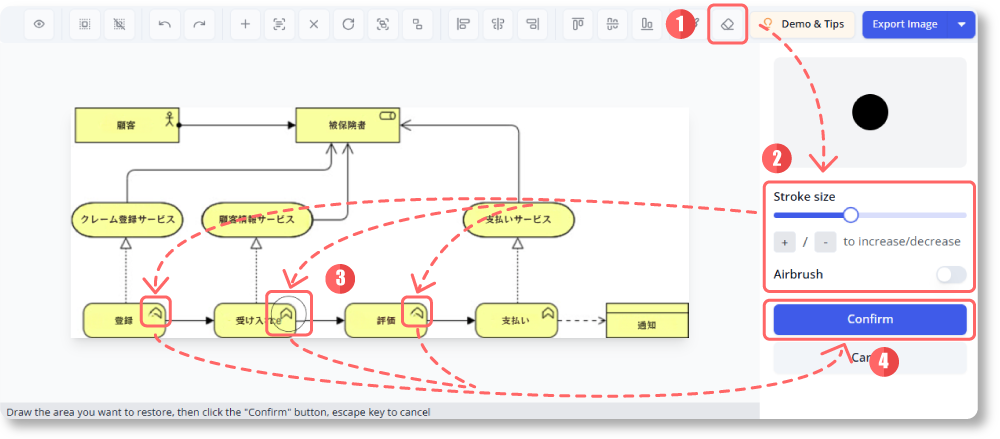Click the redo arrow icon
Viewport: 1000px width, 439px height.
coord(199,24)
